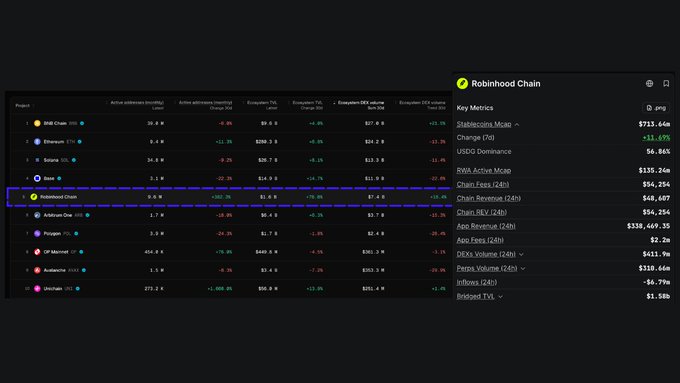Click the Avalanche logo icon

[x=37, y=270]
